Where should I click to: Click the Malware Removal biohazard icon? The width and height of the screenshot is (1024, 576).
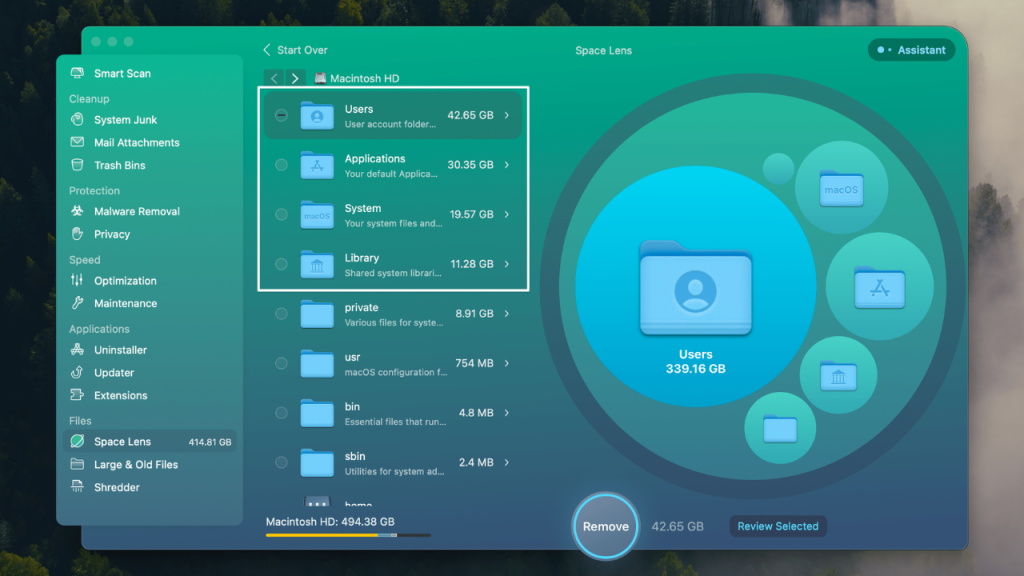pyautogui.click(x=77, y=212)
